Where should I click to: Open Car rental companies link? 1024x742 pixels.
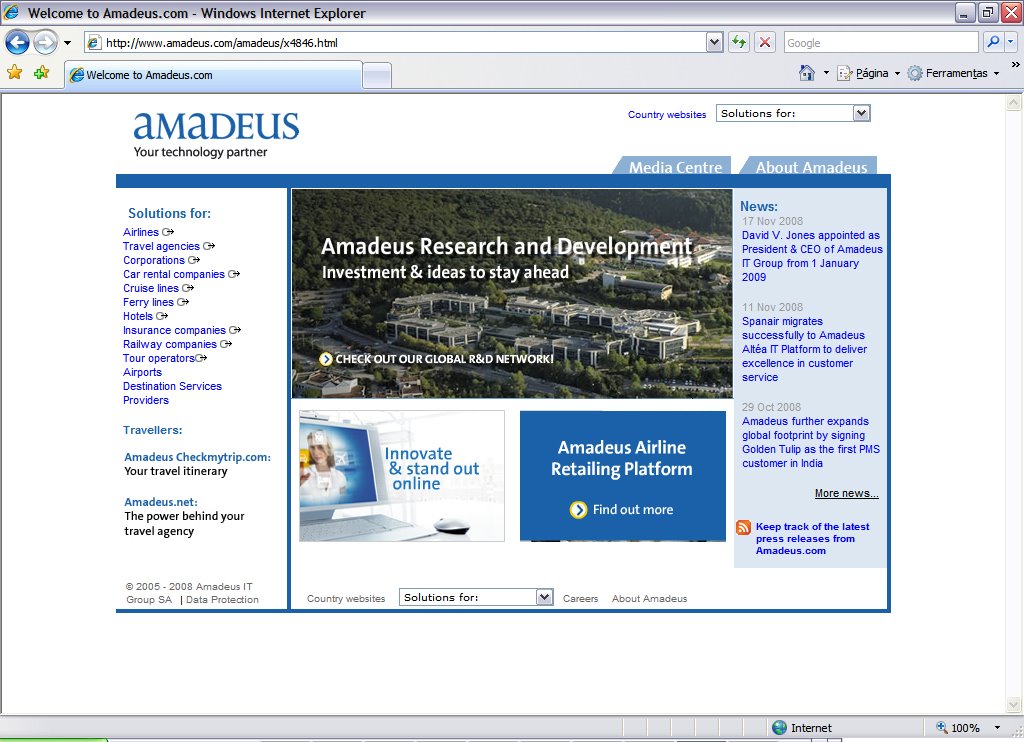click(x=174, y=274)
